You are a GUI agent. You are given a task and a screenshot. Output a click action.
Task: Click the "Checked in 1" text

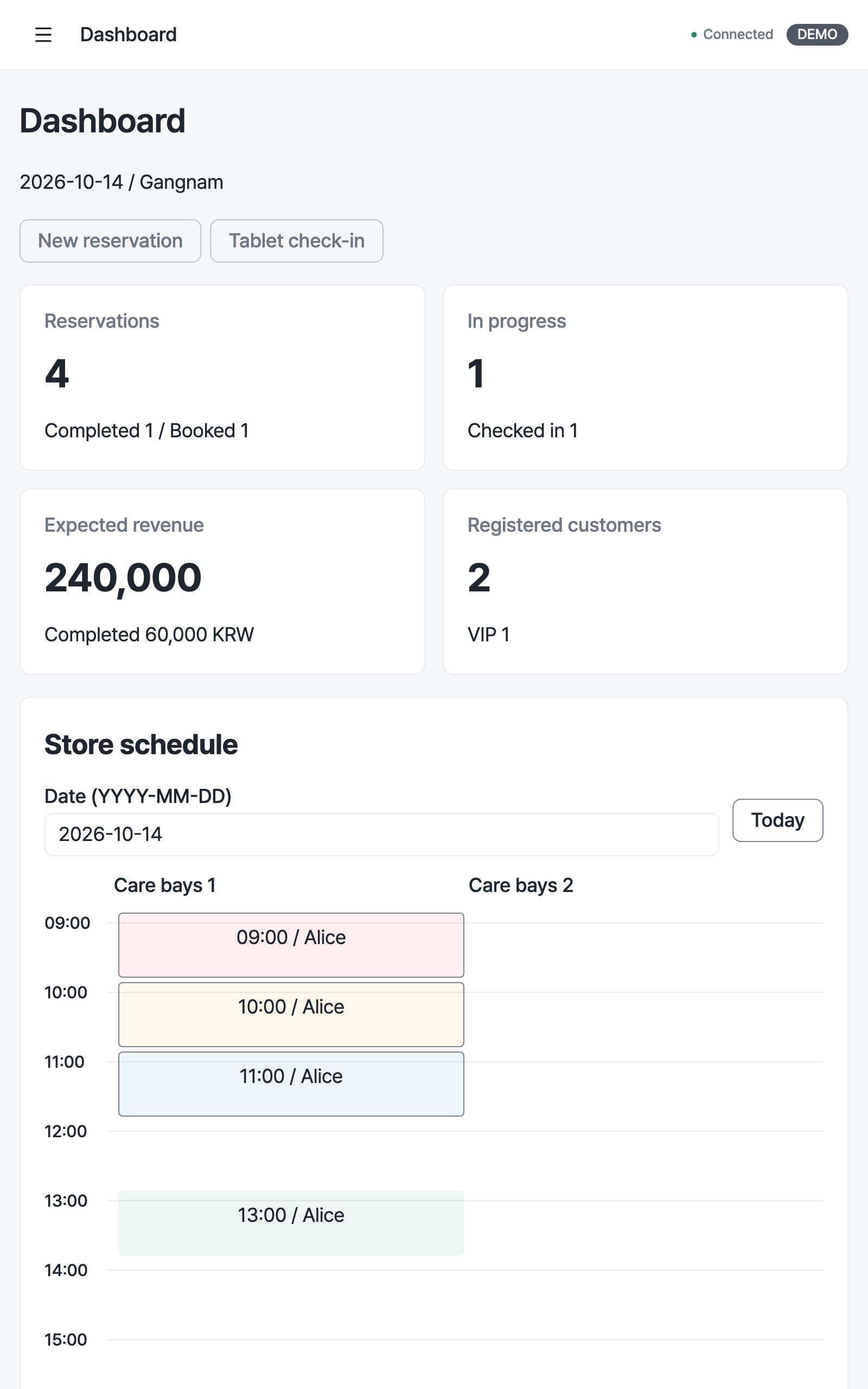[x=522, y=430]
